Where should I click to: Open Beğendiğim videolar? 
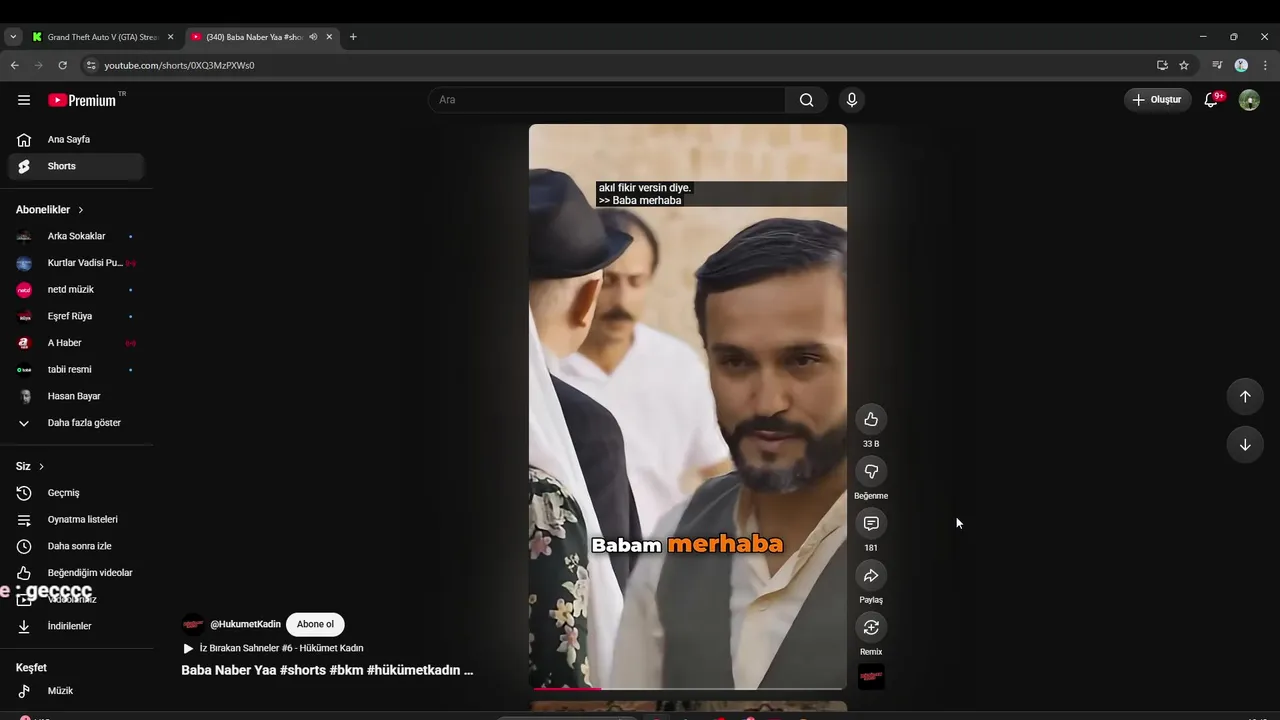coord(76,573)
